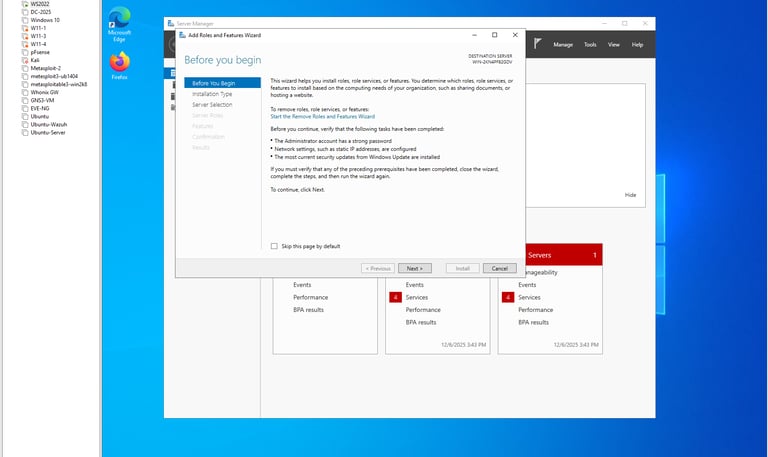Image resolution: width=768 pixels, height=457 pixels.
Task: Go to 'Installation Type' wizard step
Action: click(x=212, y=94)
